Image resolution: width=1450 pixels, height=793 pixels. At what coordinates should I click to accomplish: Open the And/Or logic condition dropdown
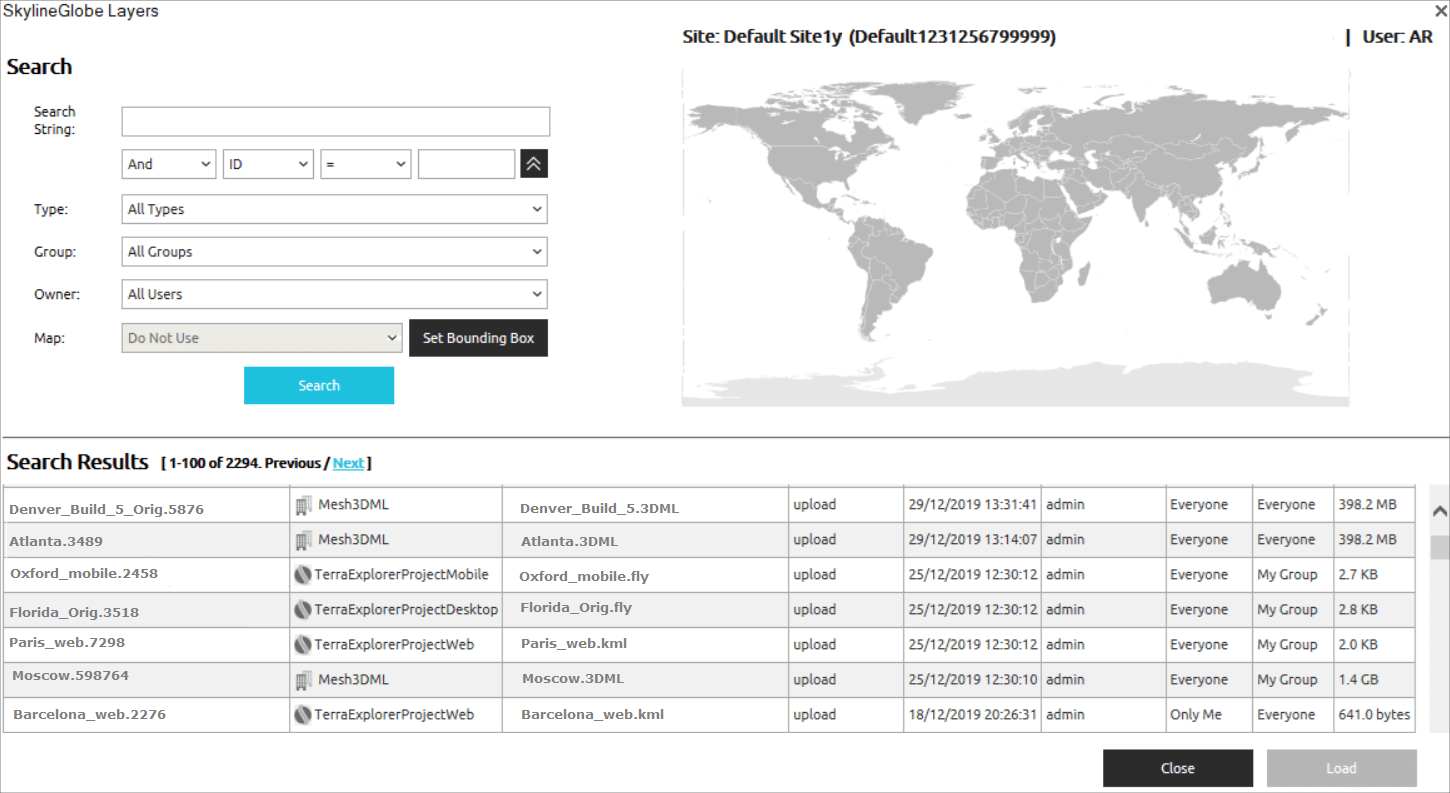[168, 163]
